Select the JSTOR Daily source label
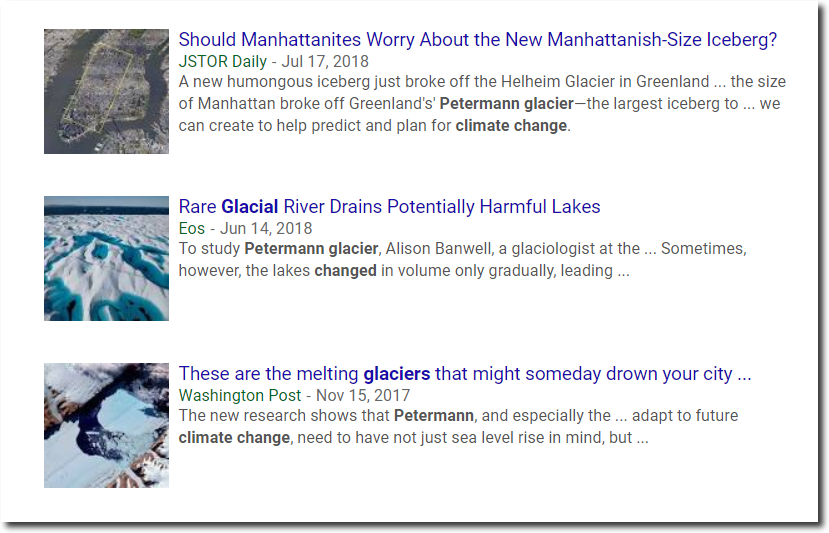829x533 pixels. (x=223, y=61)
